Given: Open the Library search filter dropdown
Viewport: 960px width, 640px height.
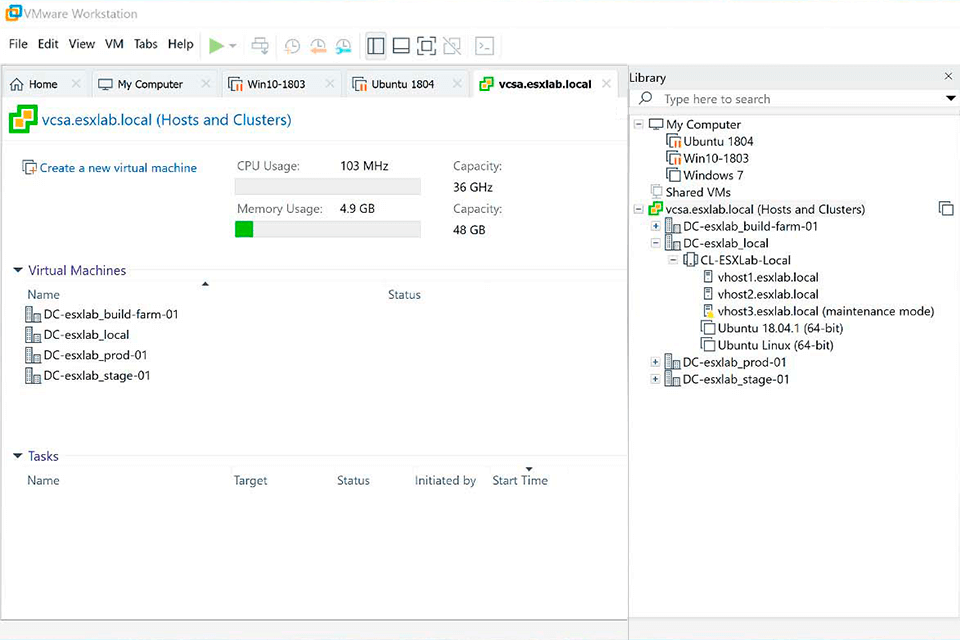Looking at the screenshot, I should click(x=950, y=99).
